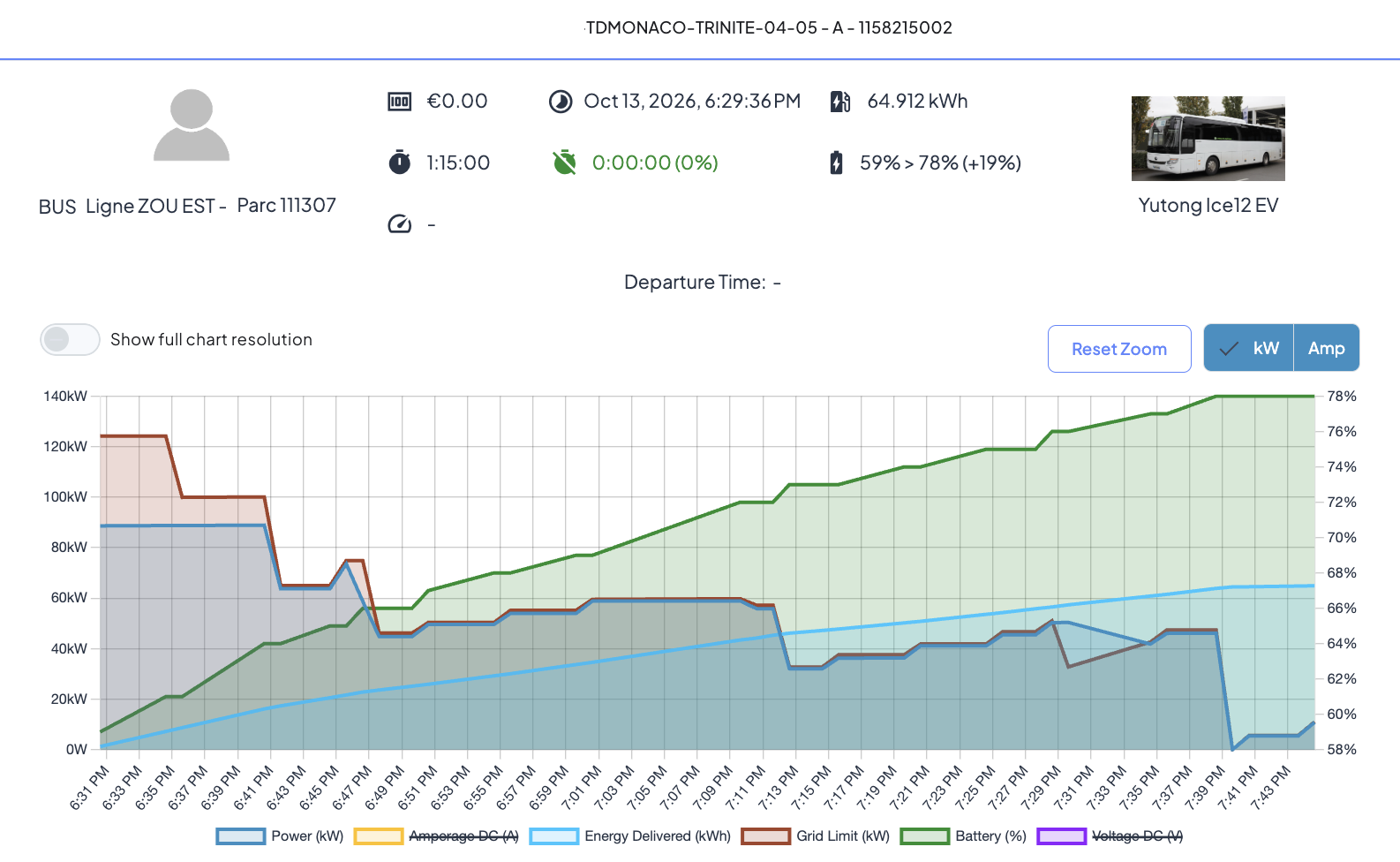Select the kW unit option
Image resolution: width=1400 pixels, height=862 pixels.
click(x=1249, y=348)
